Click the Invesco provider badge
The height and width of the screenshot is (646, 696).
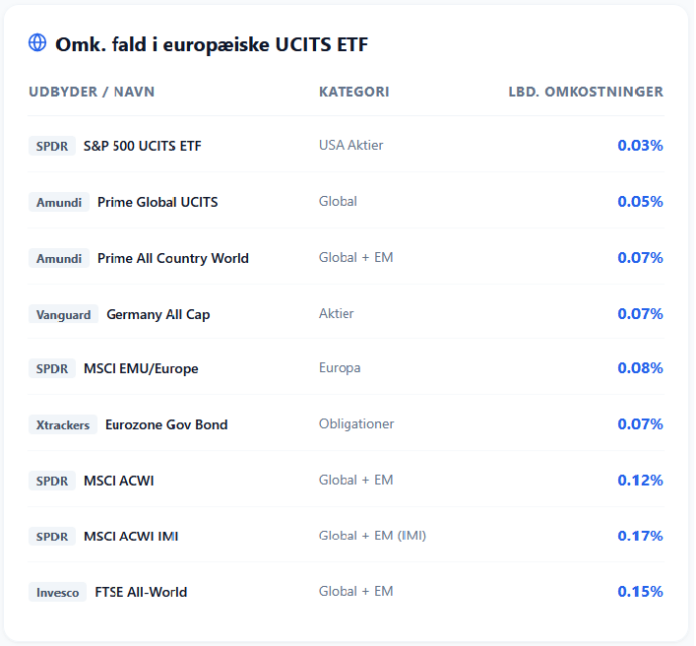point(58,591)
